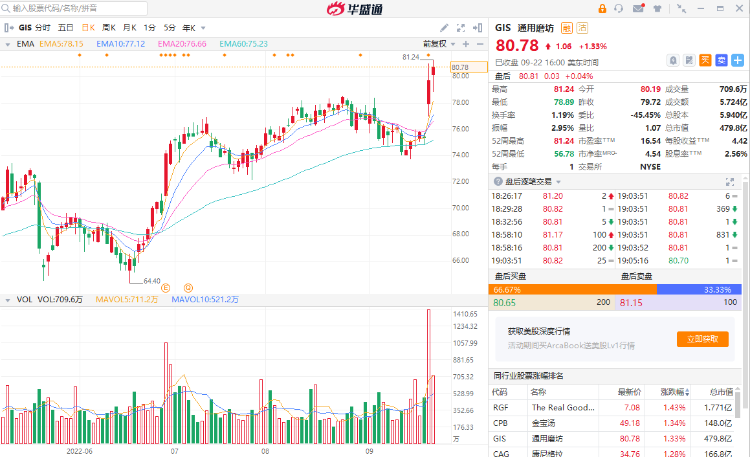Image resolution: width=750 pixels, height=457 pixels.
Task: Click the orange lock icon in title bar
Action: 602,9
